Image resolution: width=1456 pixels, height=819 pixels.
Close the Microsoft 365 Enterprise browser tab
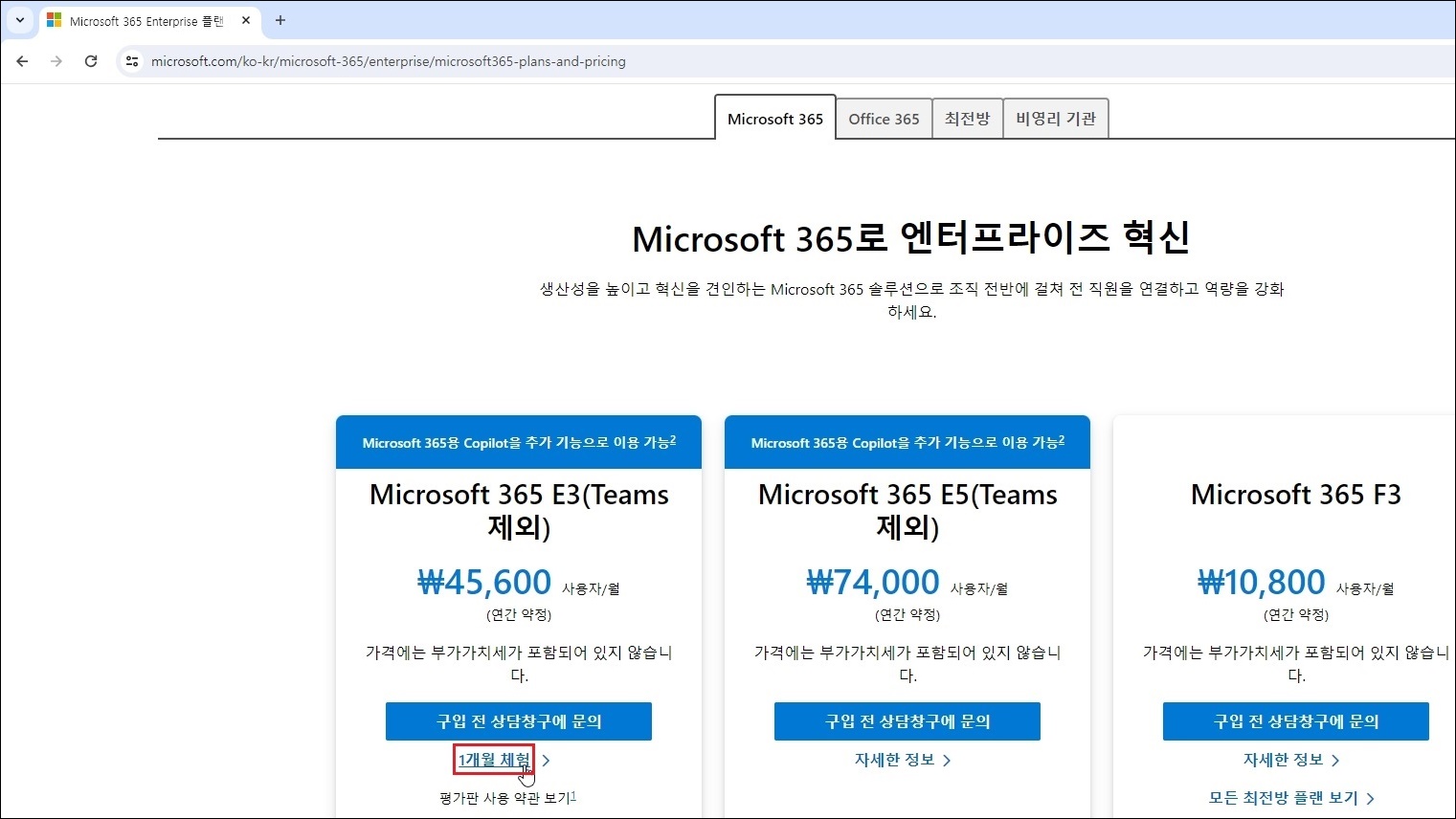(x=246, y=20)
